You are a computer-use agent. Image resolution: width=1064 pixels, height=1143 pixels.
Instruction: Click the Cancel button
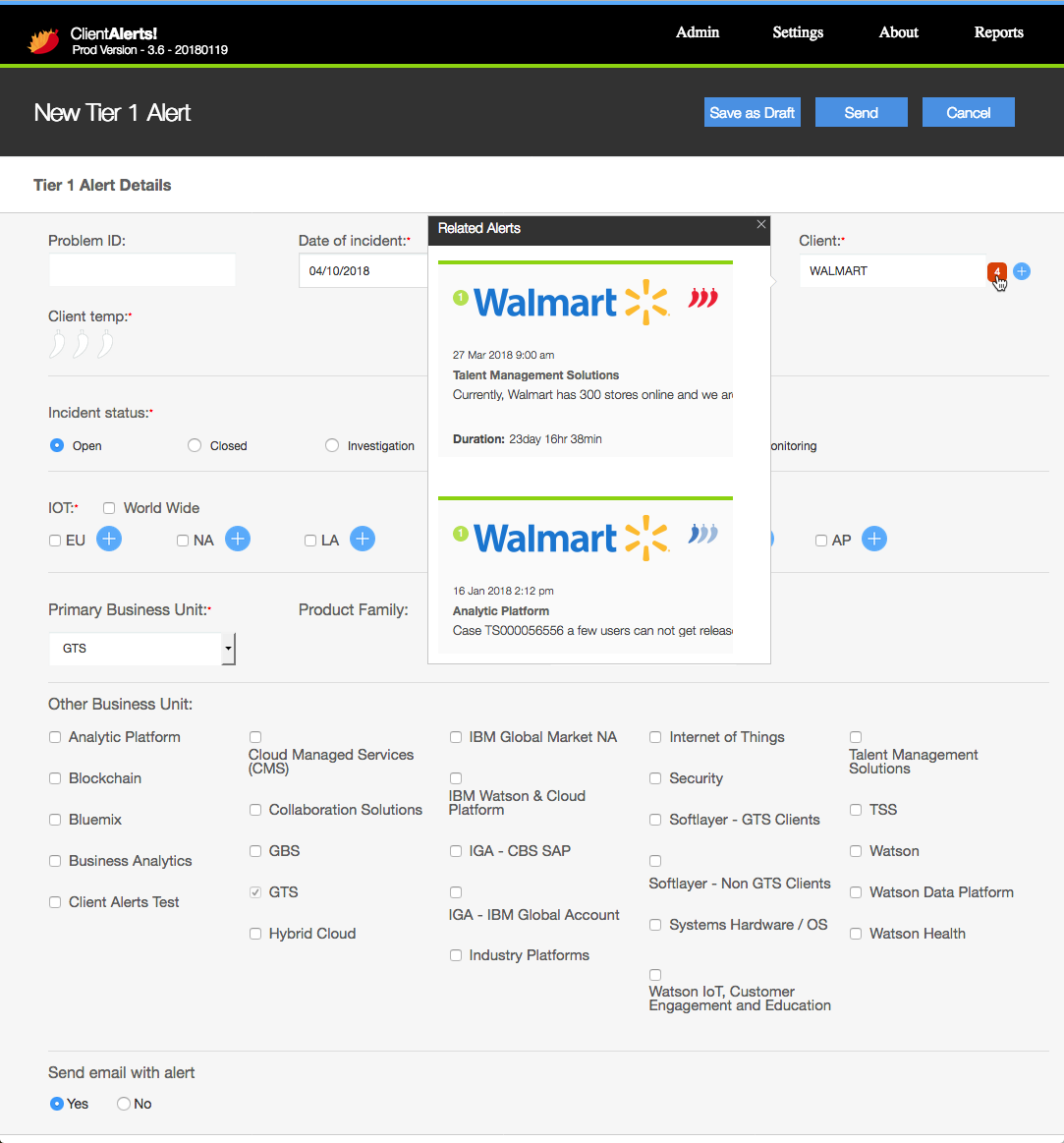pos(969,112)
